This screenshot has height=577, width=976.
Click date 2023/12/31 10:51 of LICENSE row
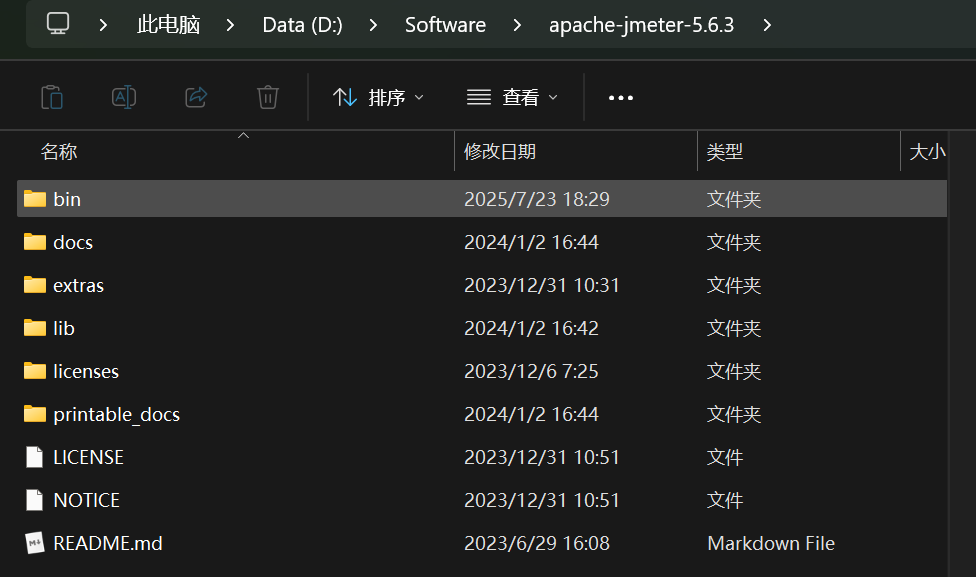point(542,457)
